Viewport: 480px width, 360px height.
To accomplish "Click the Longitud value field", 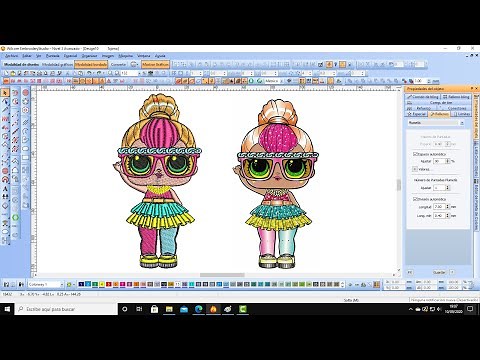I will pos(439,207).
